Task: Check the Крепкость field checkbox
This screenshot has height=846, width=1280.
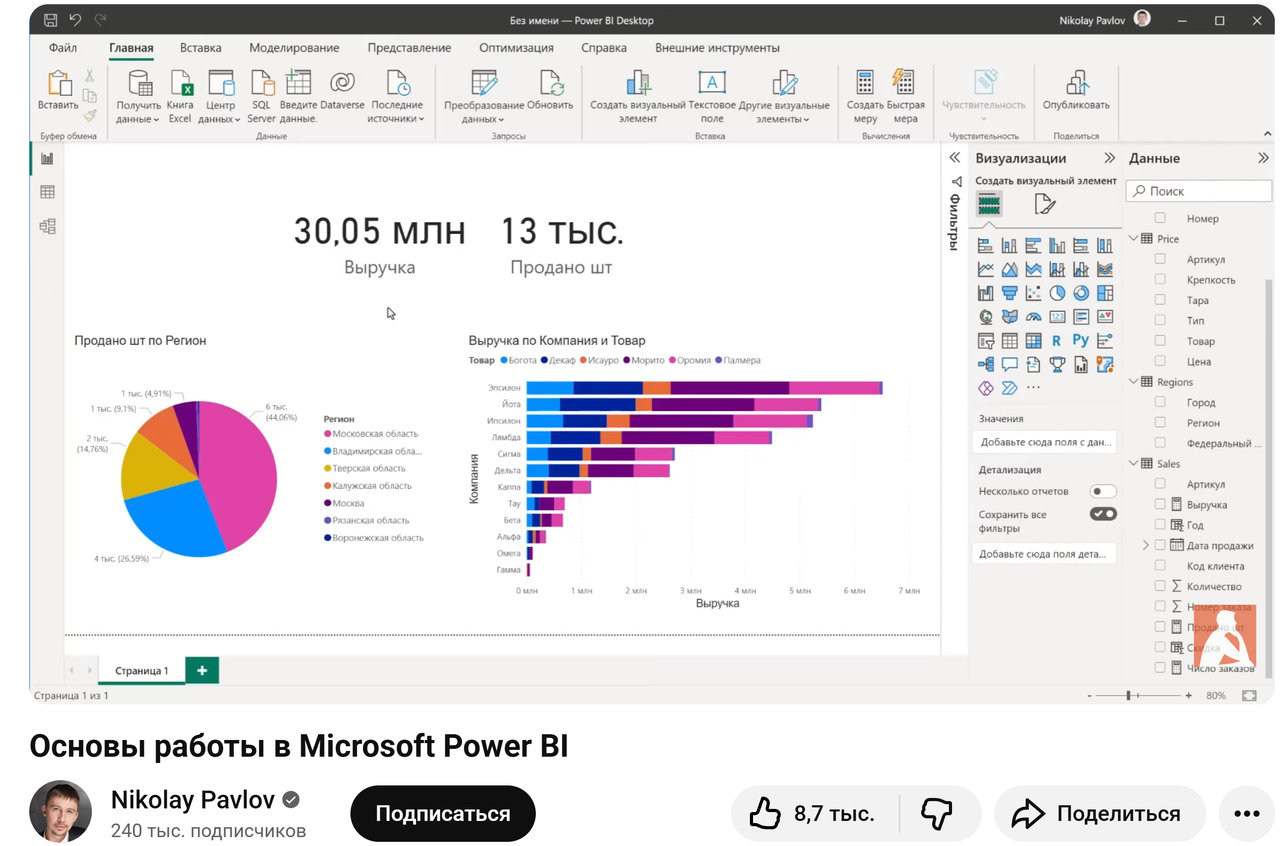Action: (1160, 279)
